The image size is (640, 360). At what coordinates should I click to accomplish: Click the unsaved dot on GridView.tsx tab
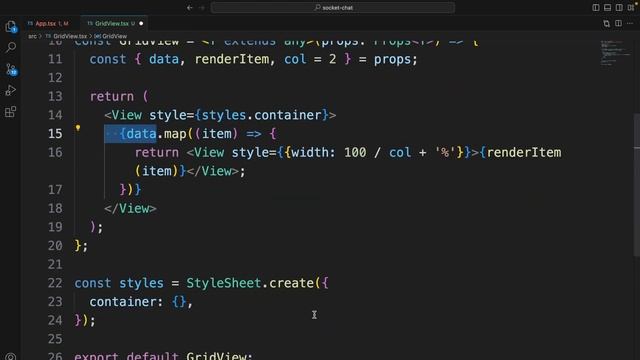coord(141,24)
